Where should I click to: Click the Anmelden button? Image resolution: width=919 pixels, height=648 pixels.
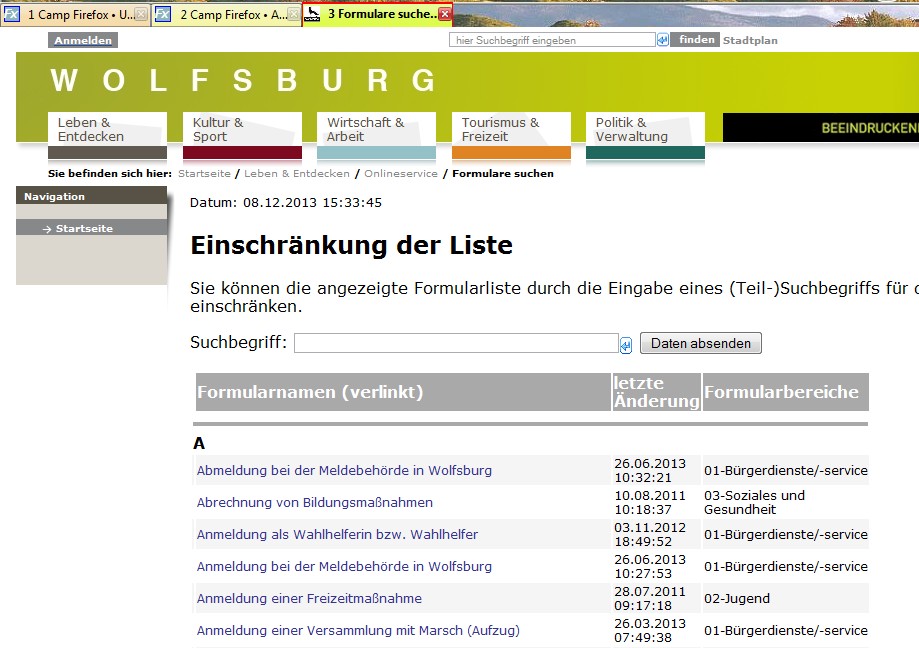click(83, 40)
